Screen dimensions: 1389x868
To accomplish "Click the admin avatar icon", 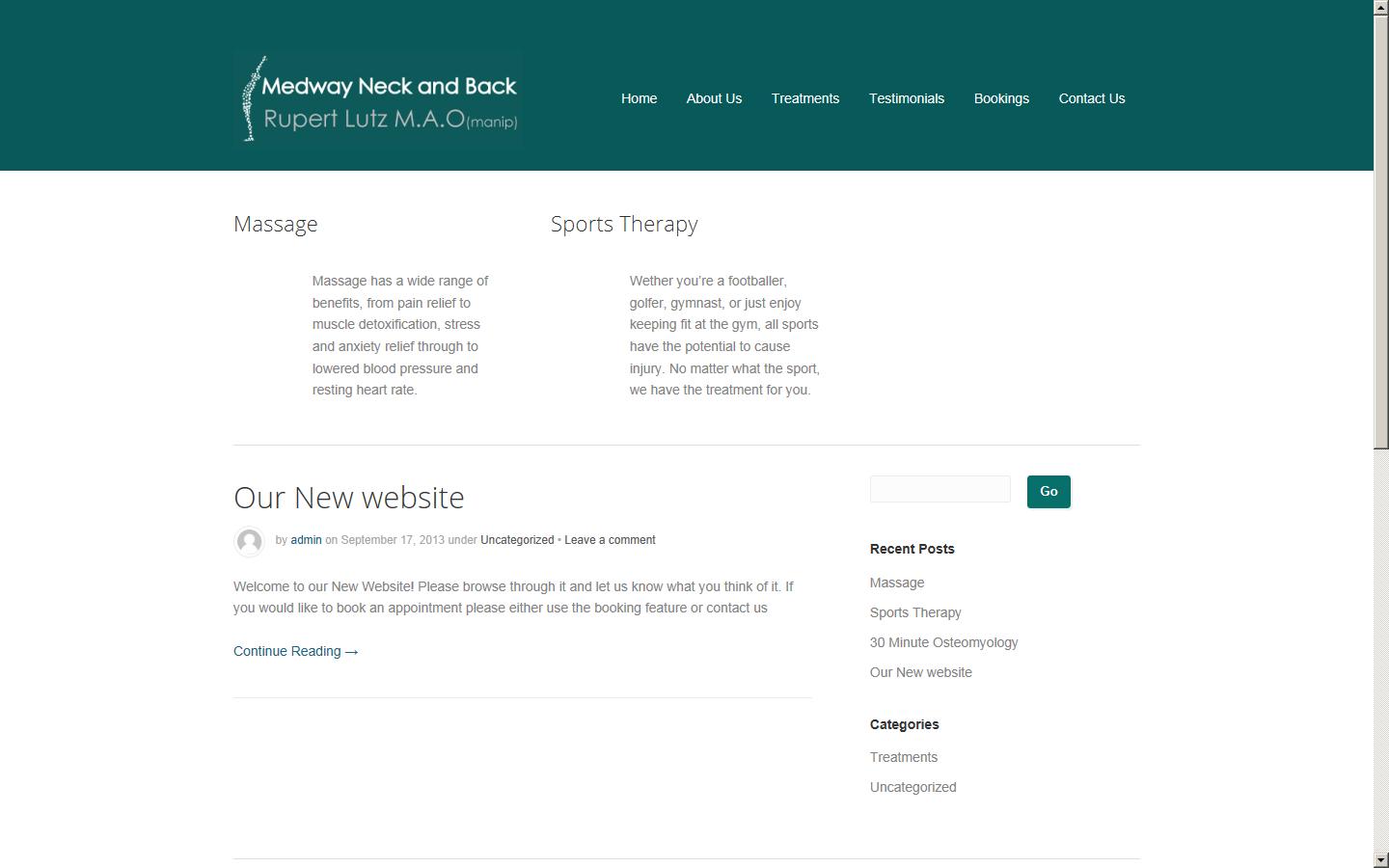I will [249, 542].
